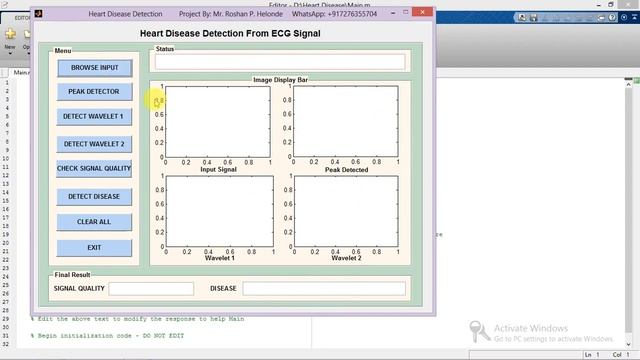Switch to the EDITOR ribbon tab
The height and width of the screenshot is (360, 640).
(x=22, y=18)
